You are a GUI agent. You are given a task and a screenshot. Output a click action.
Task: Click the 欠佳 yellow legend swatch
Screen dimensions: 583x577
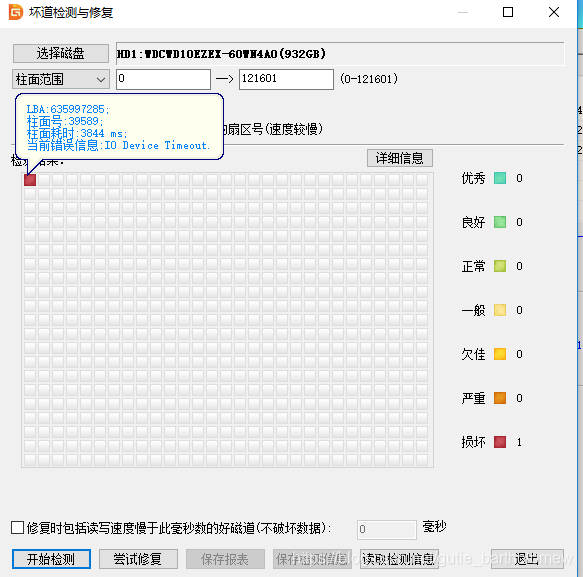(x=500, y=354)
